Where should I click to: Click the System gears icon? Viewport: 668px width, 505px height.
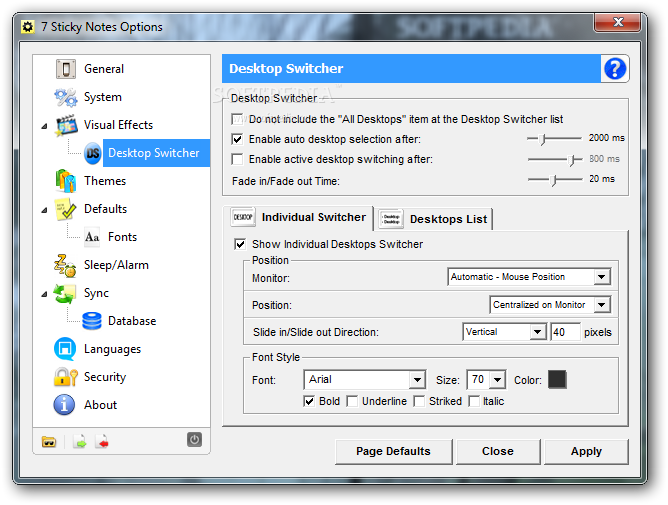(x=66, y=97)
